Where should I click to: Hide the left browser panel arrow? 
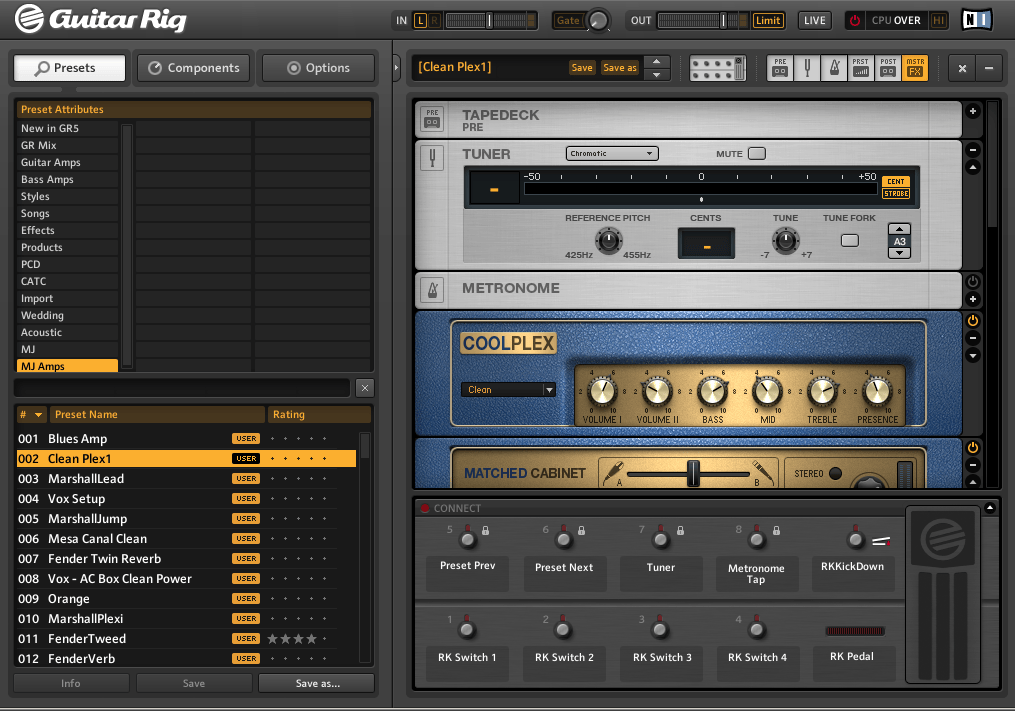(396, 68)
